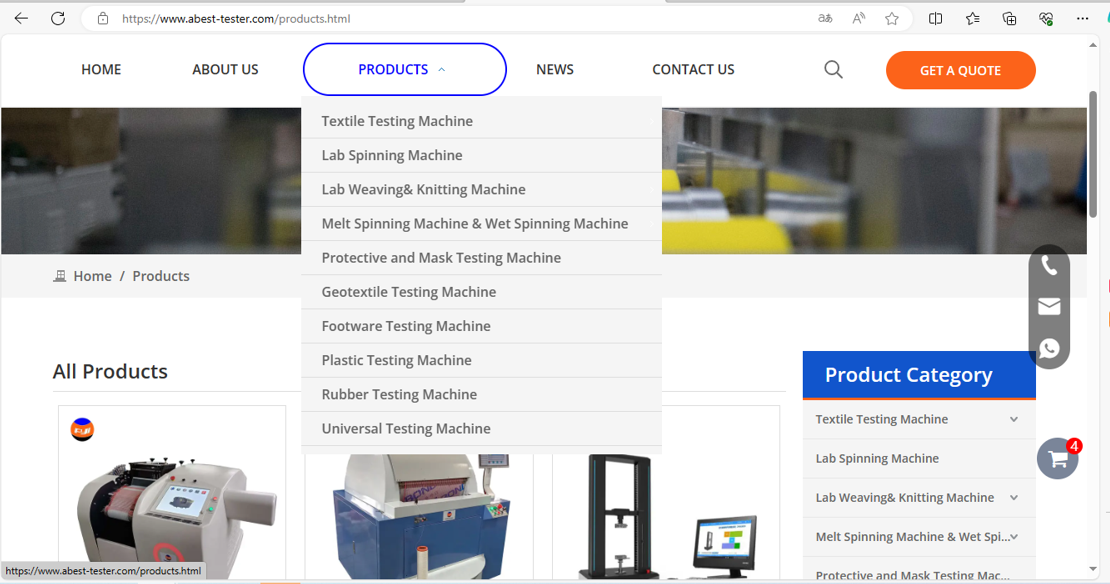Open the site search magnifier
The image size is (1110, 584).
pyautogui.click(x=833, y=69)
